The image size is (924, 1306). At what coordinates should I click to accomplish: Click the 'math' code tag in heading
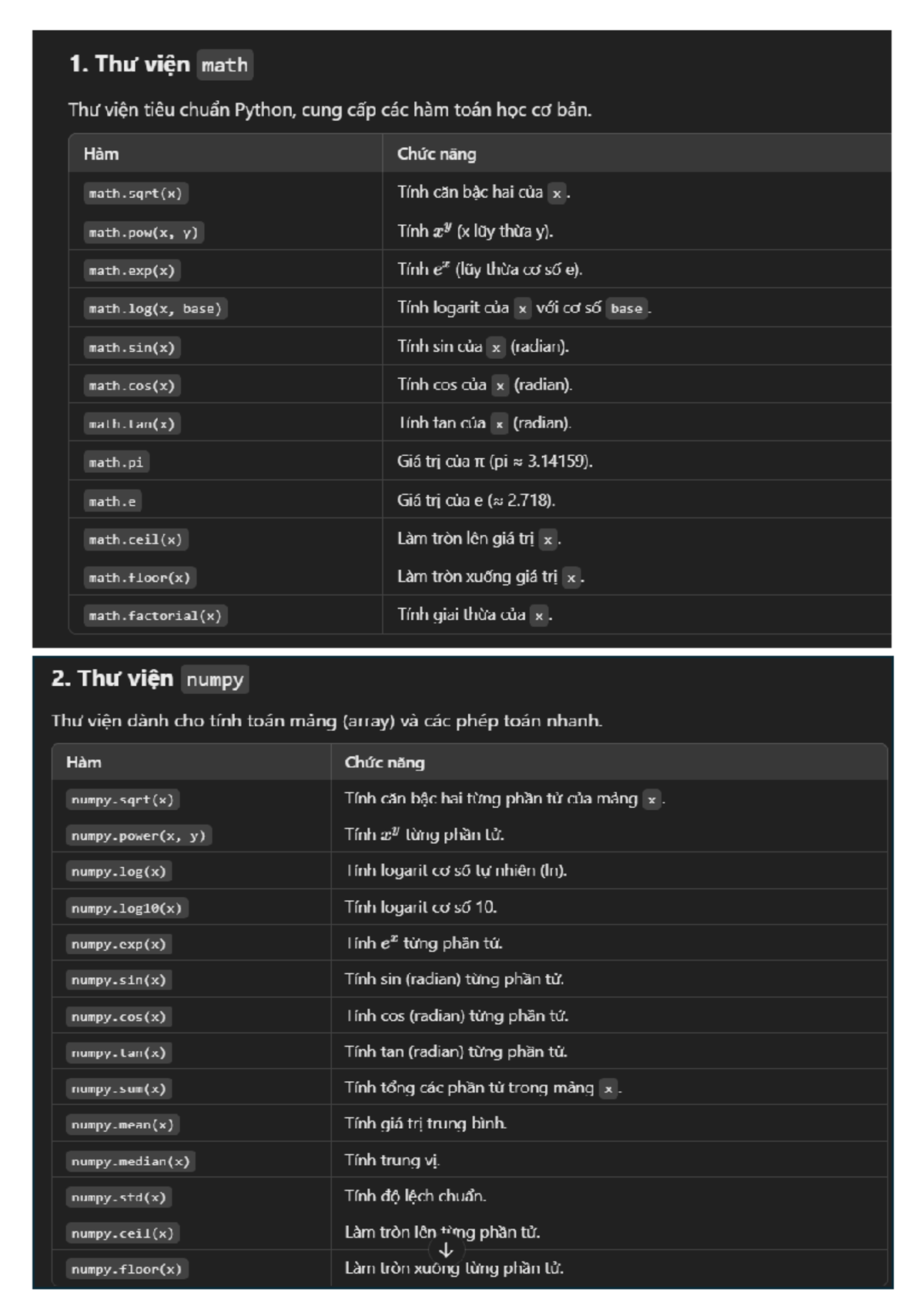pos(225,65)
